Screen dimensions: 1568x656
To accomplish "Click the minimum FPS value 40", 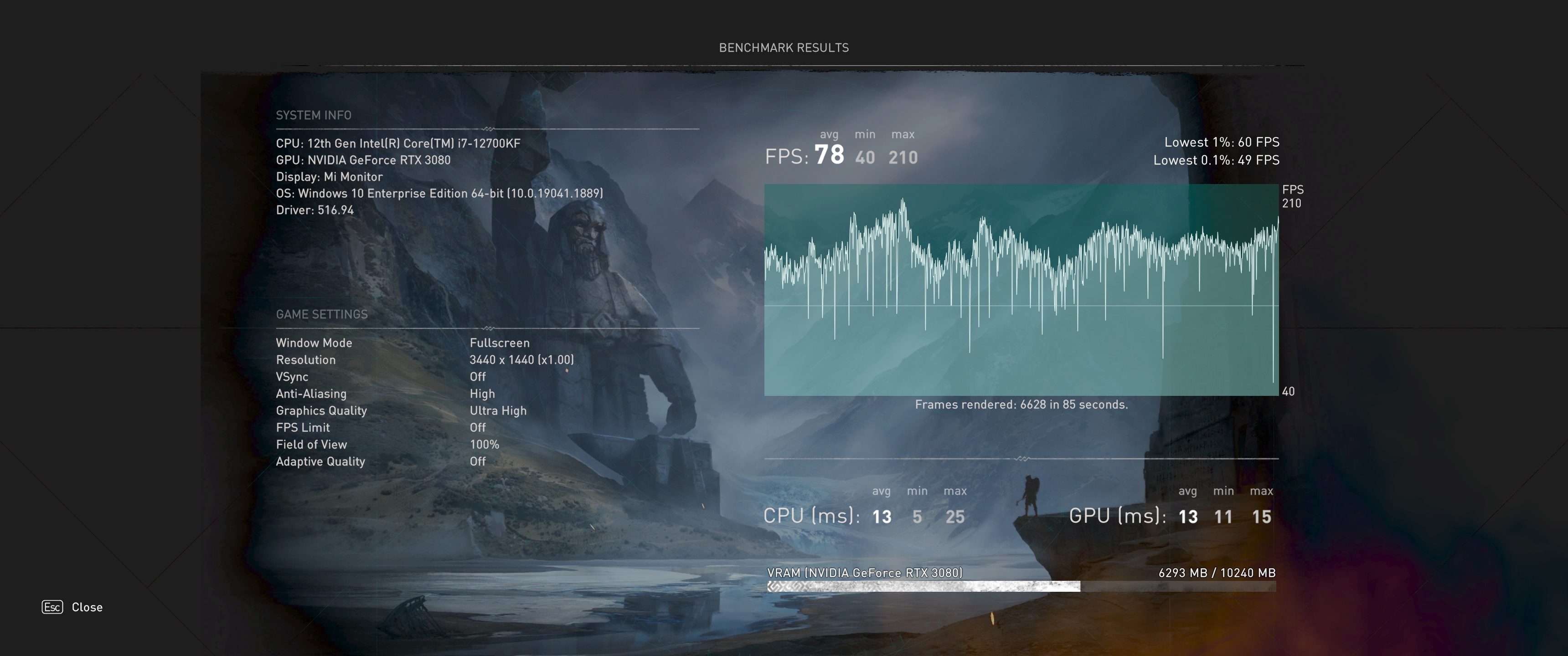I will point(865,158).
